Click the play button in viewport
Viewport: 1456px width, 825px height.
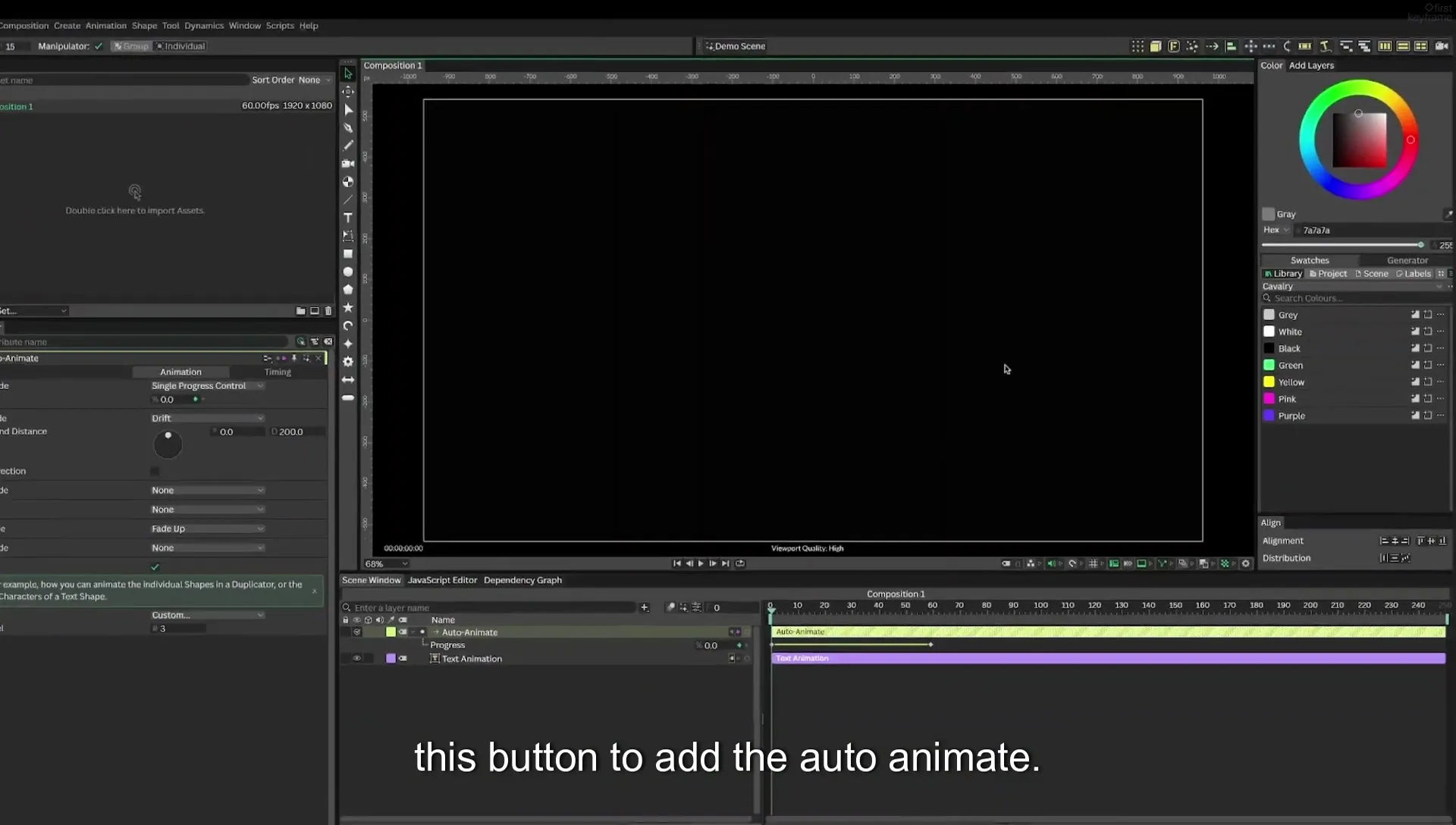[701, 563]
